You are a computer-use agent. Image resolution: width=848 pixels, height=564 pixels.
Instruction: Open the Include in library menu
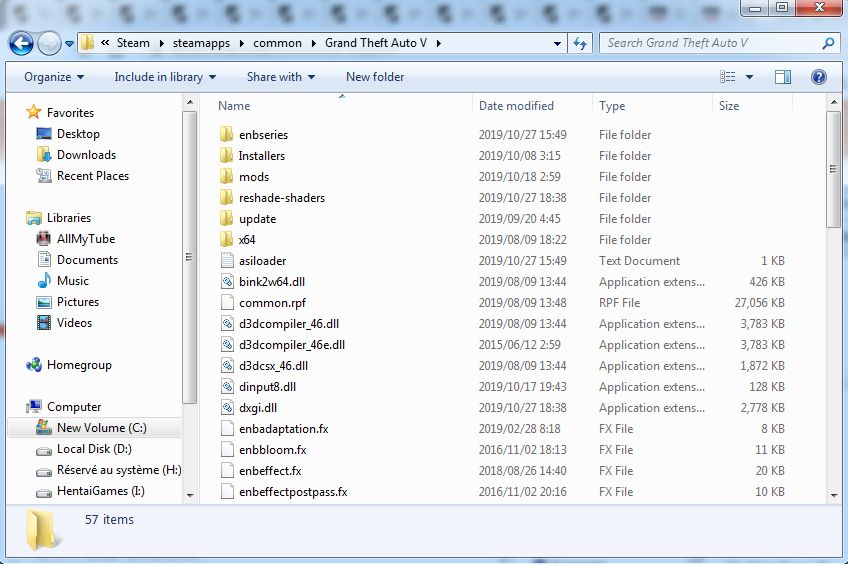165,77
